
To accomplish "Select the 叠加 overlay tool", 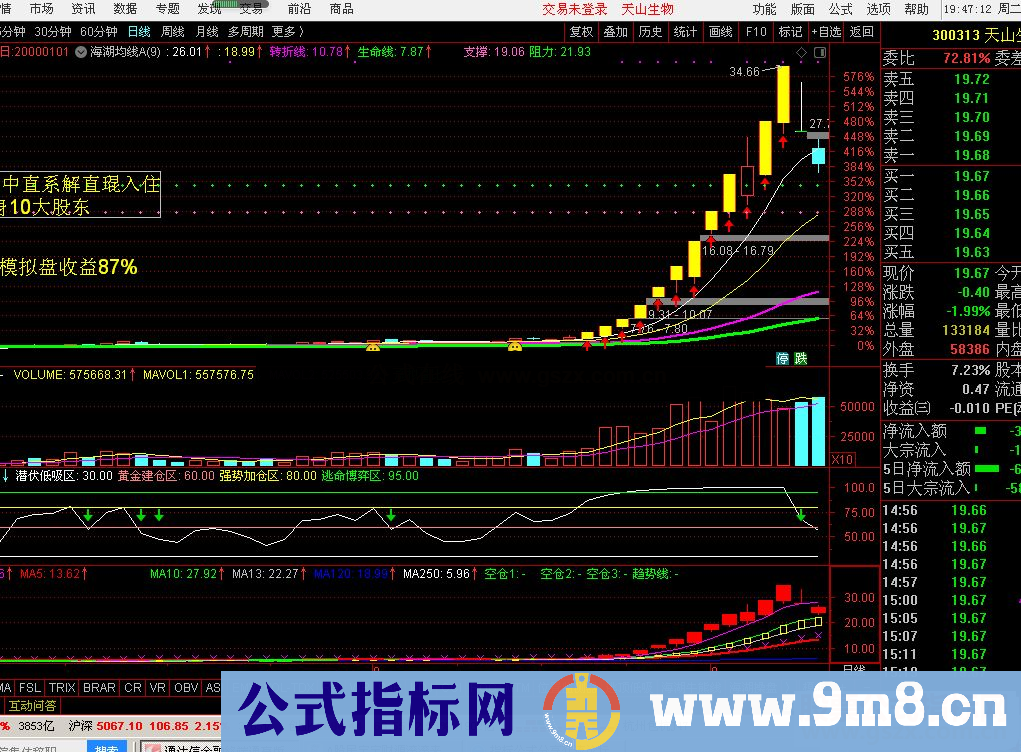I will click(x=618, y=31).
